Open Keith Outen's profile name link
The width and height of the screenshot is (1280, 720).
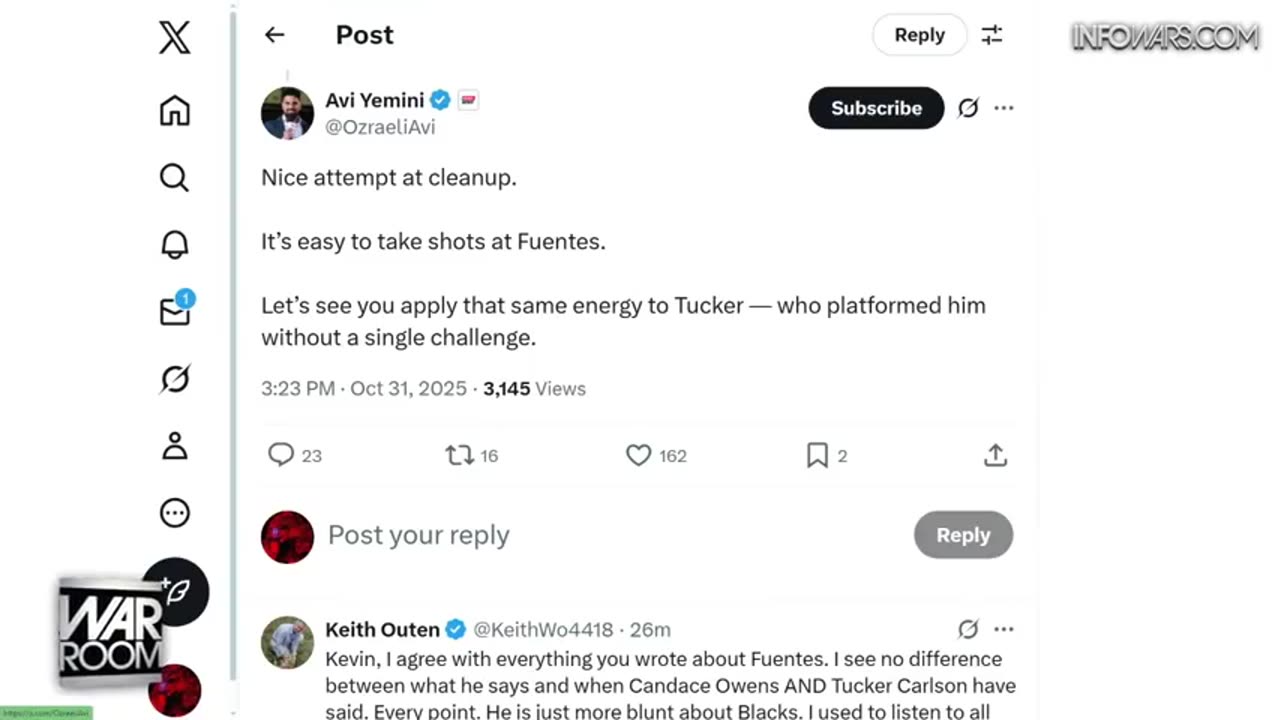[382, 629]
